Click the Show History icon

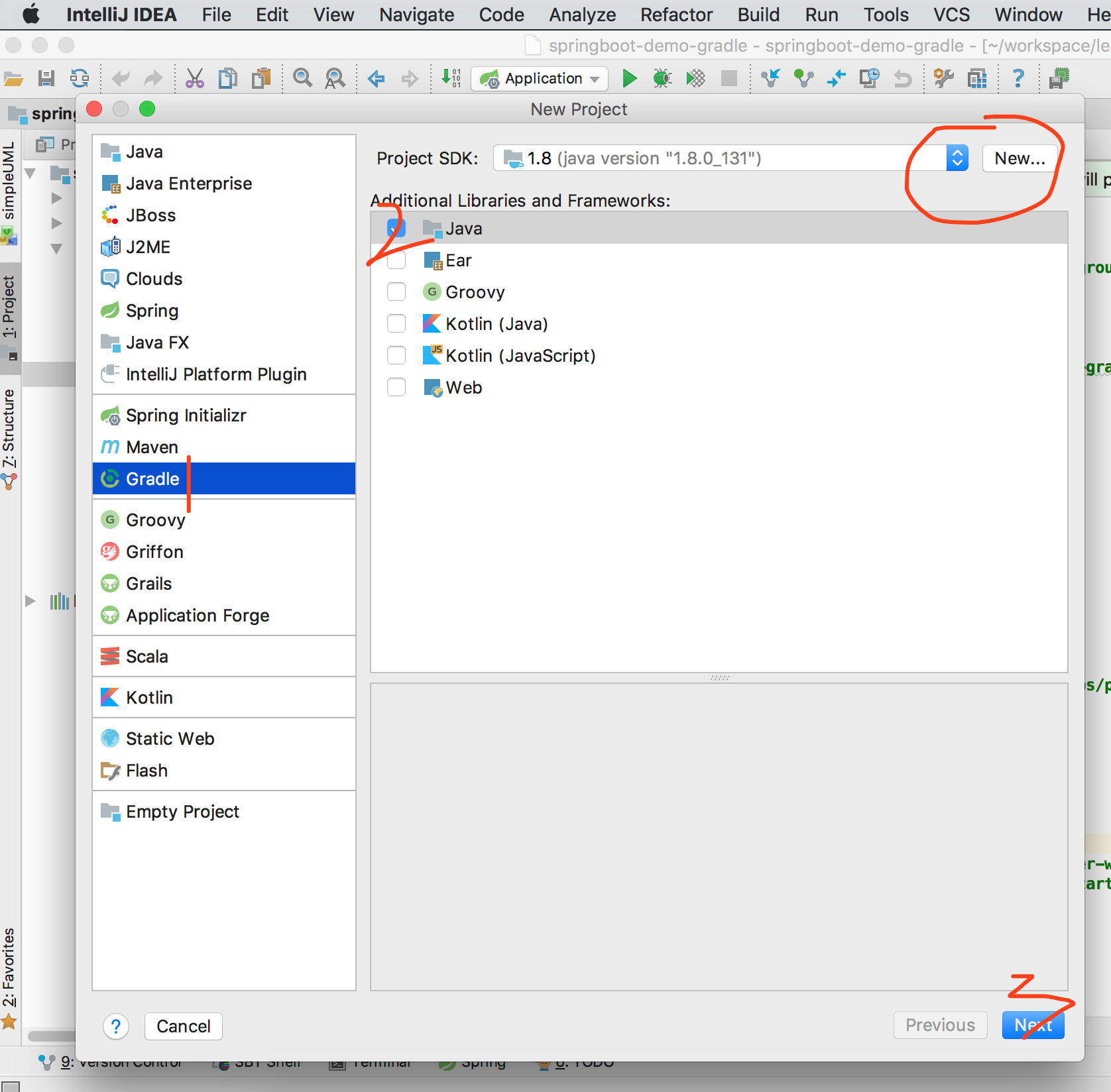[869, 79]
